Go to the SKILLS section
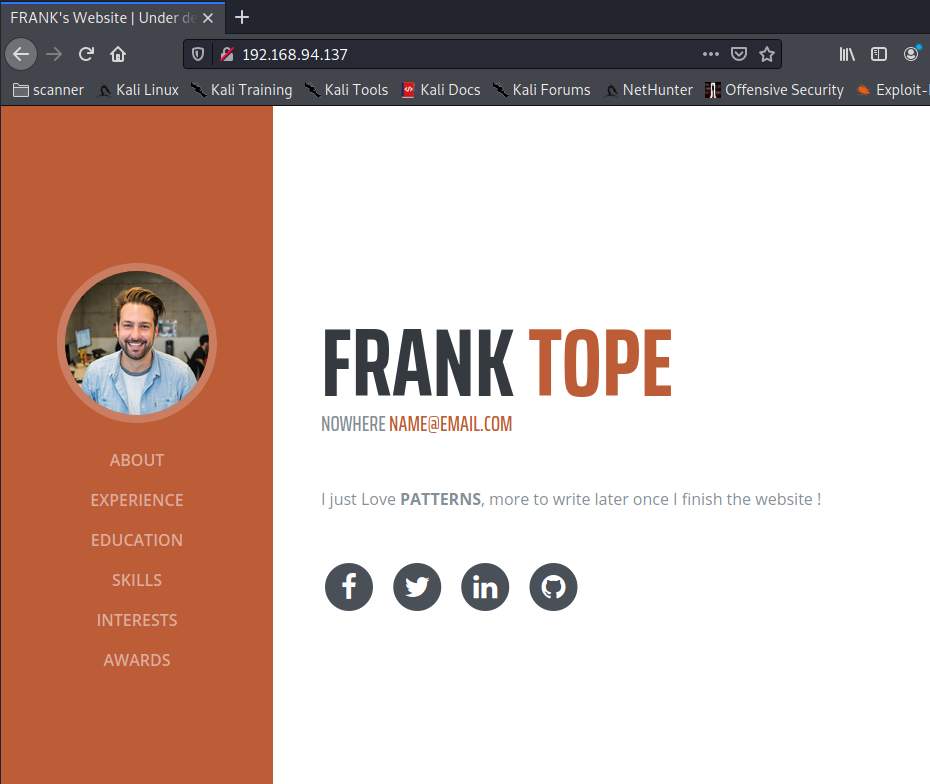 137,580
